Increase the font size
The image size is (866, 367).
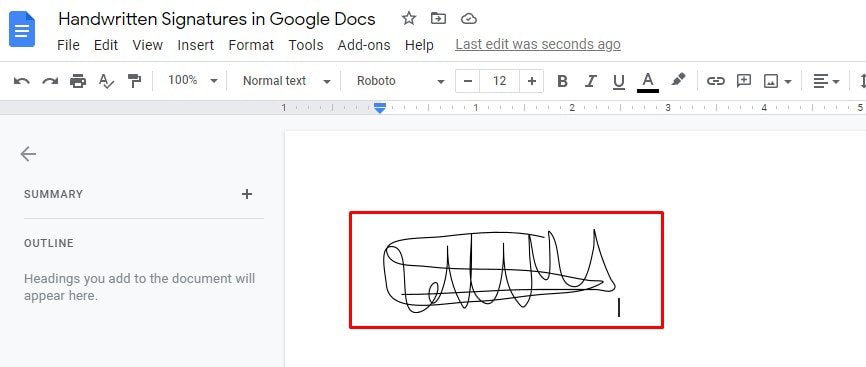531,81
